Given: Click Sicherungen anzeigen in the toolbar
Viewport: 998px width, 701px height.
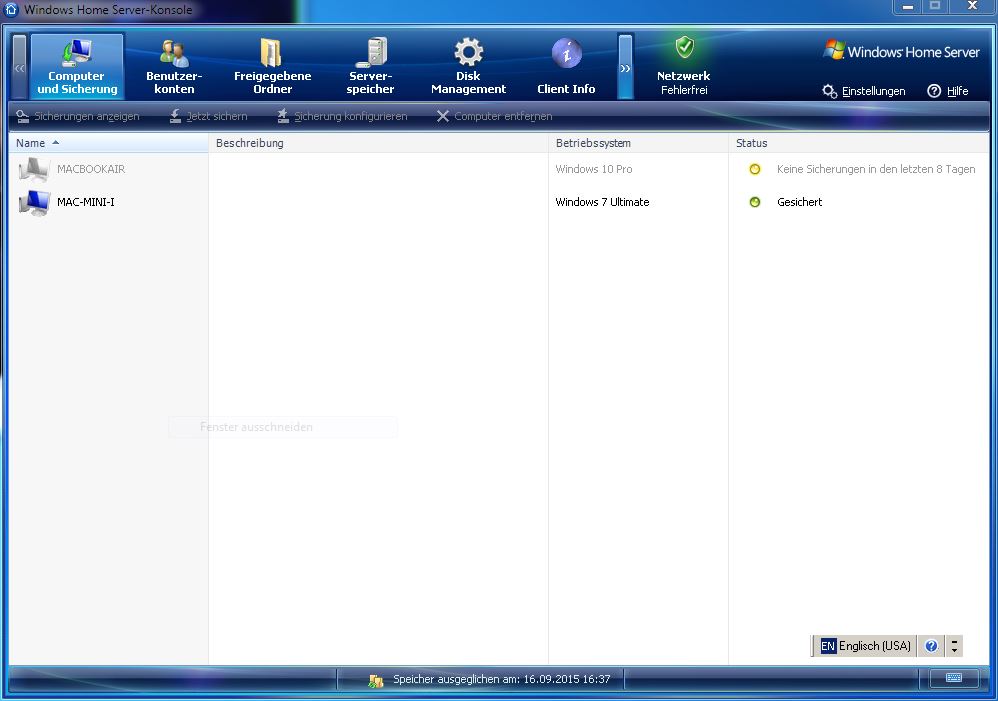Looking at the screenshot, I should 78,116.
